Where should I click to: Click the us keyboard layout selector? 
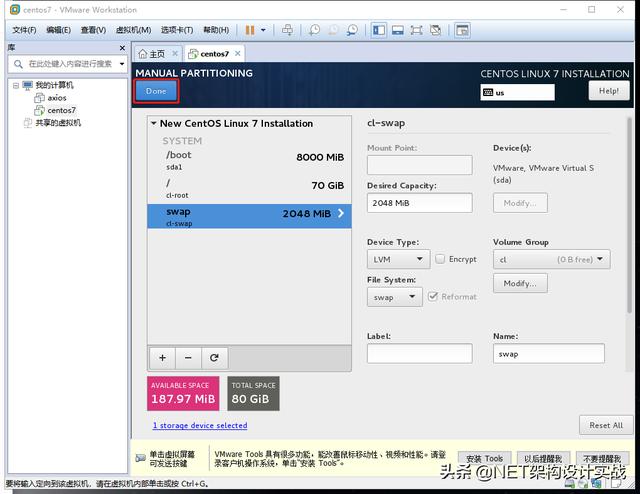517,92
